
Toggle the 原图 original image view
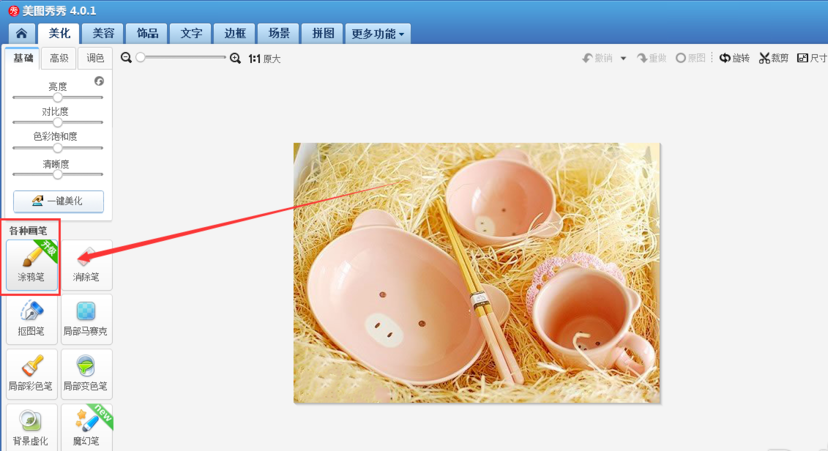coord(691,58)
